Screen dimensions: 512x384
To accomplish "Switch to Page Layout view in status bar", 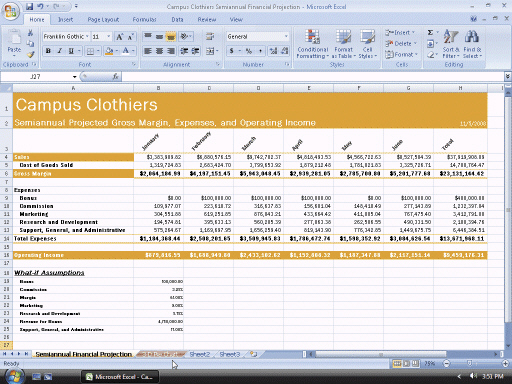I will tap(406, 364).
